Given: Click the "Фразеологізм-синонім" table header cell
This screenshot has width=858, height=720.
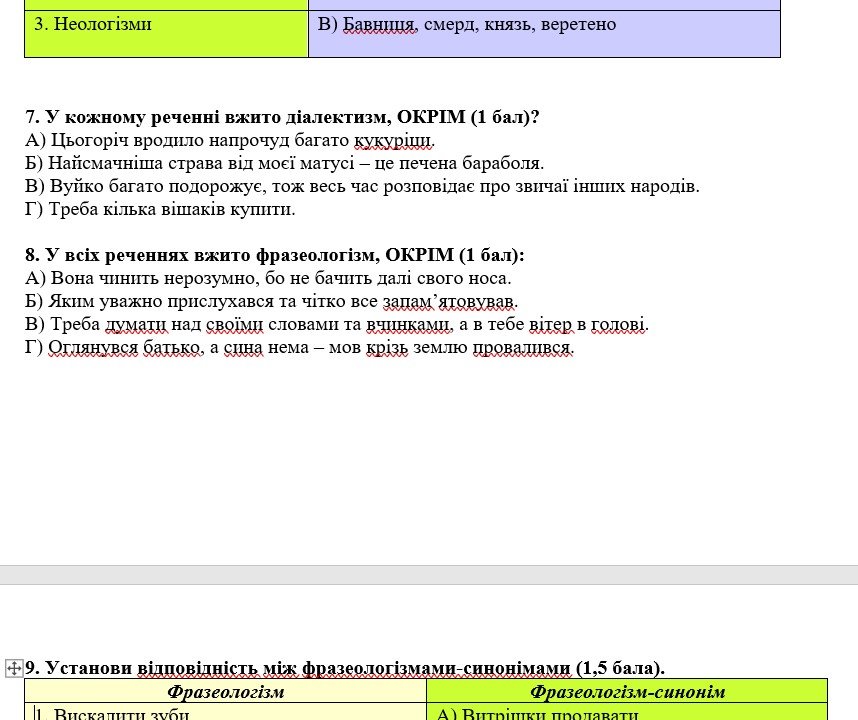Looking at the screenshot, I should coord(627,692).
